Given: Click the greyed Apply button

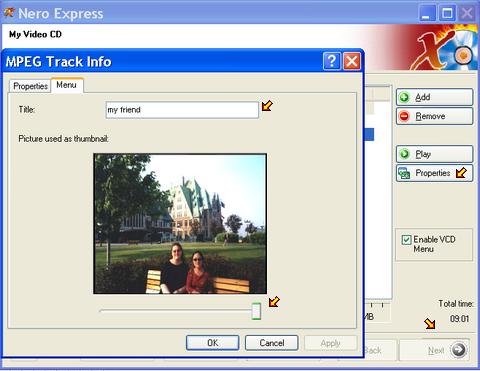Looking at the screenshot, I should coord(330,343).
